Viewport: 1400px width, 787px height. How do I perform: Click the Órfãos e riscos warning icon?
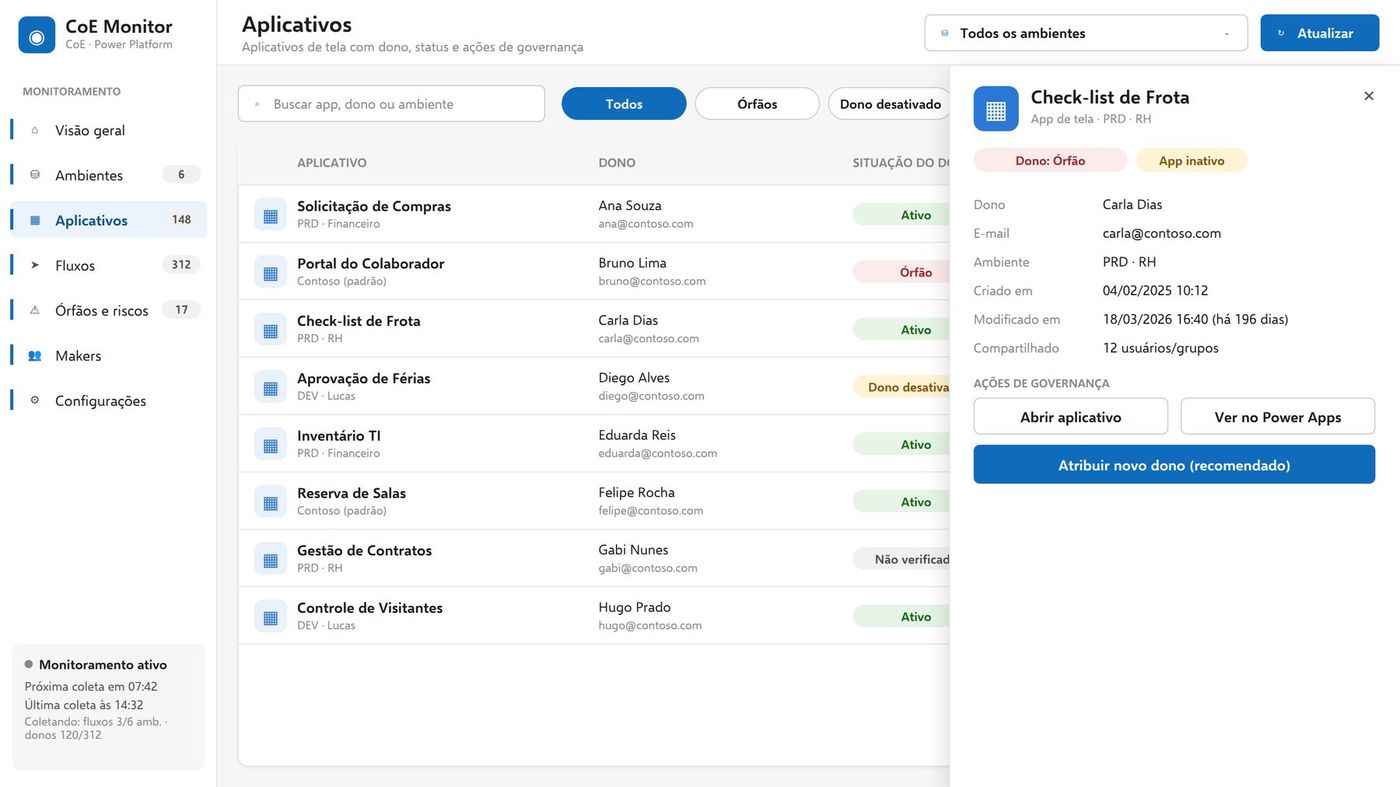coord(35,310)
